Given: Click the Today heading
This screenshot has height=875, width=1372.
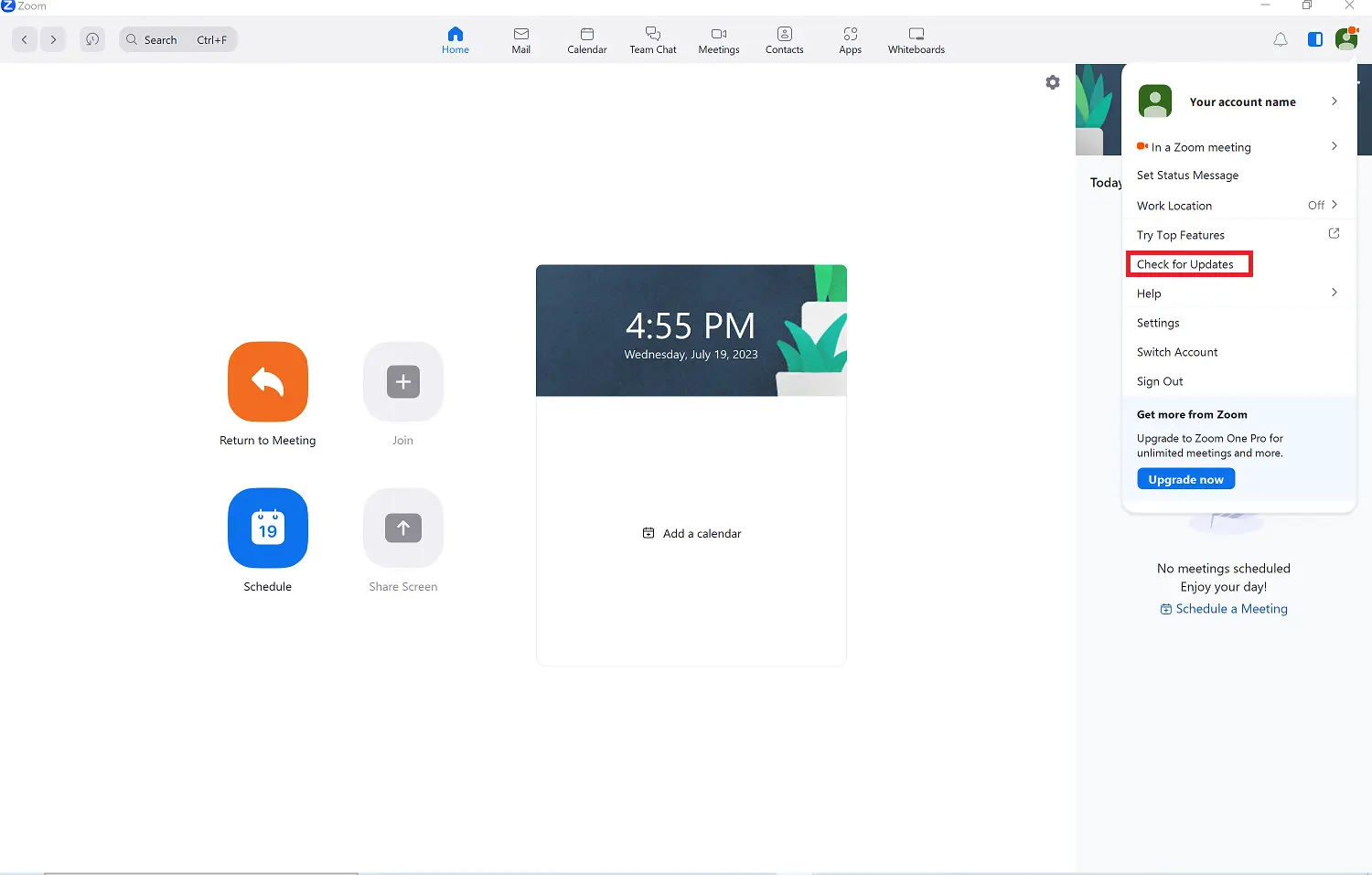Looking at the screenshot, I should (x=1106, y=183).
